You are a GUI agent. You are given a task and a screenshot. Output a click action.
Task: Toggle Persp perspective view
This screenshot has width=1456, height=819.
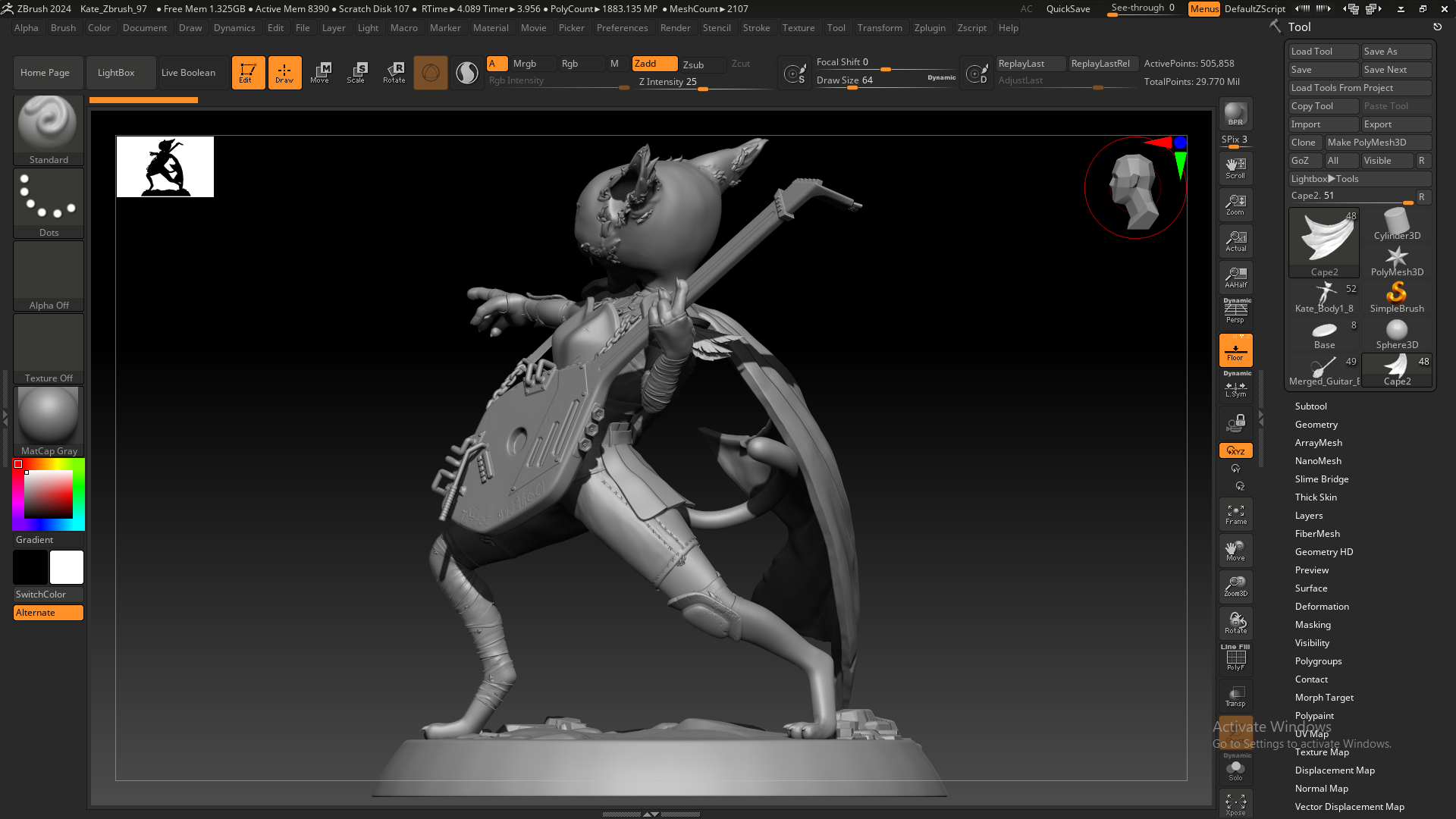1235,311
